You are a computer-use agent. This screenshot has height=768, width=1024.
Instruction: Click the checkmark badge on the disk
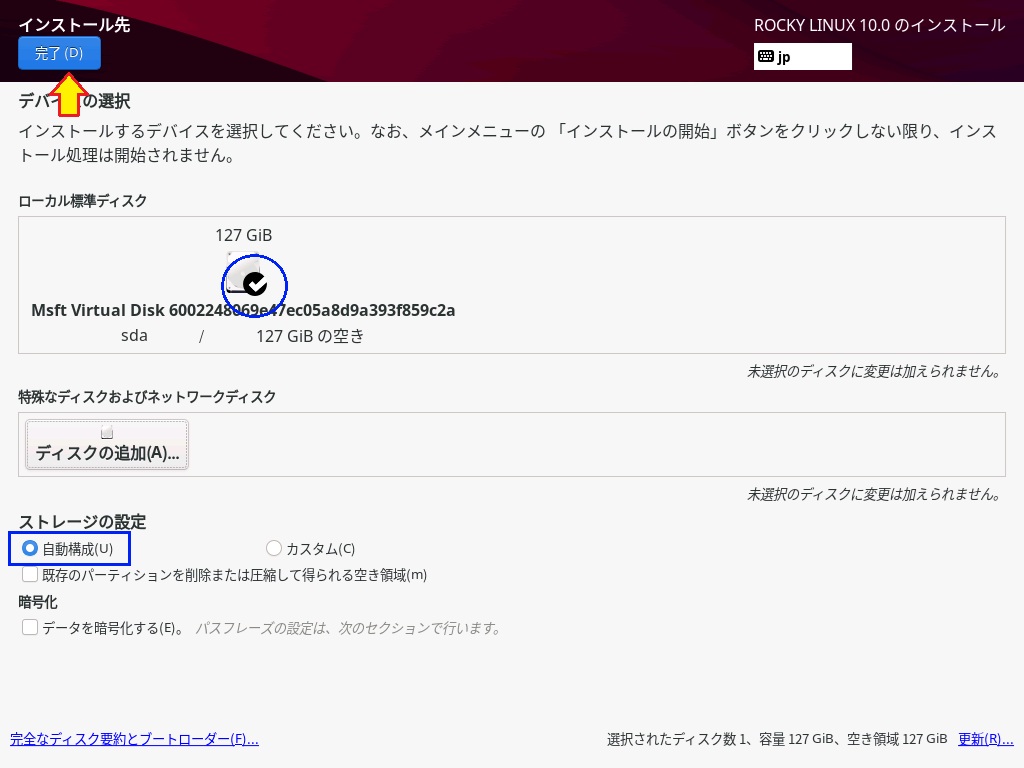(256, 285)
